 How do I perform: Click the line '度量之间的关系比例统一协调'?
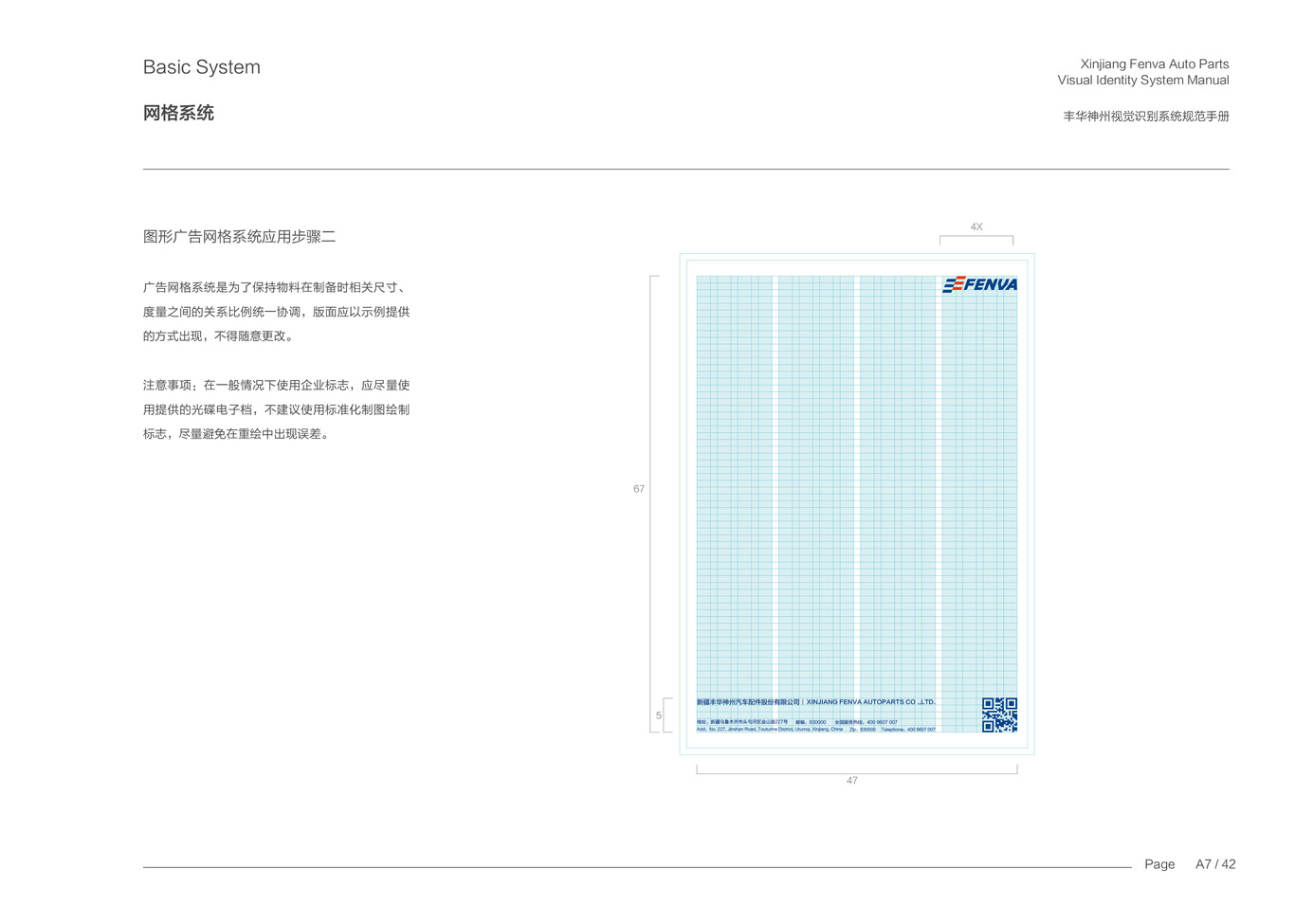[276, 312]
